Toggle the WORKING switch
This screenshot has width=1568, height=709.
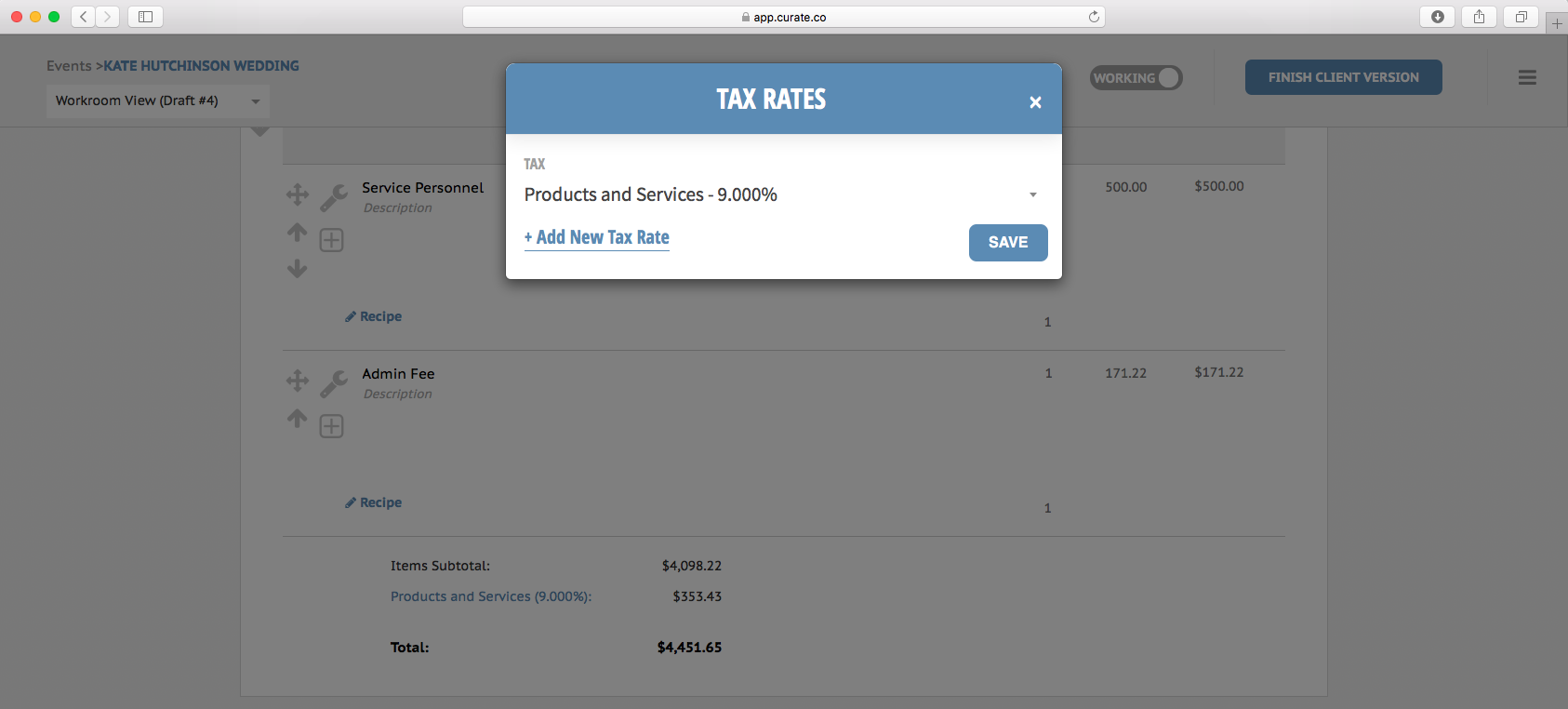pos(1136,78)
